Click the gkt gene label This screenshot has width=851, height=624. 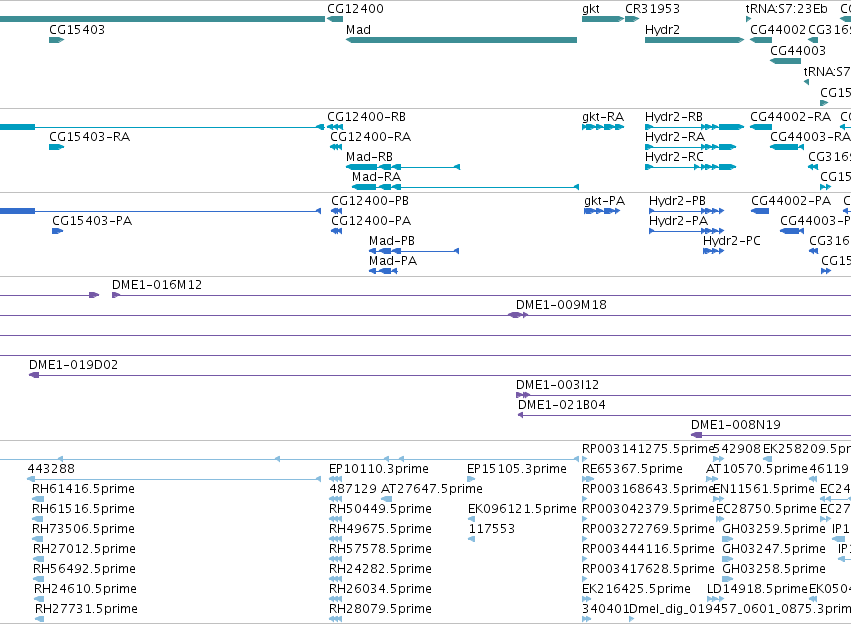point(590,9)
